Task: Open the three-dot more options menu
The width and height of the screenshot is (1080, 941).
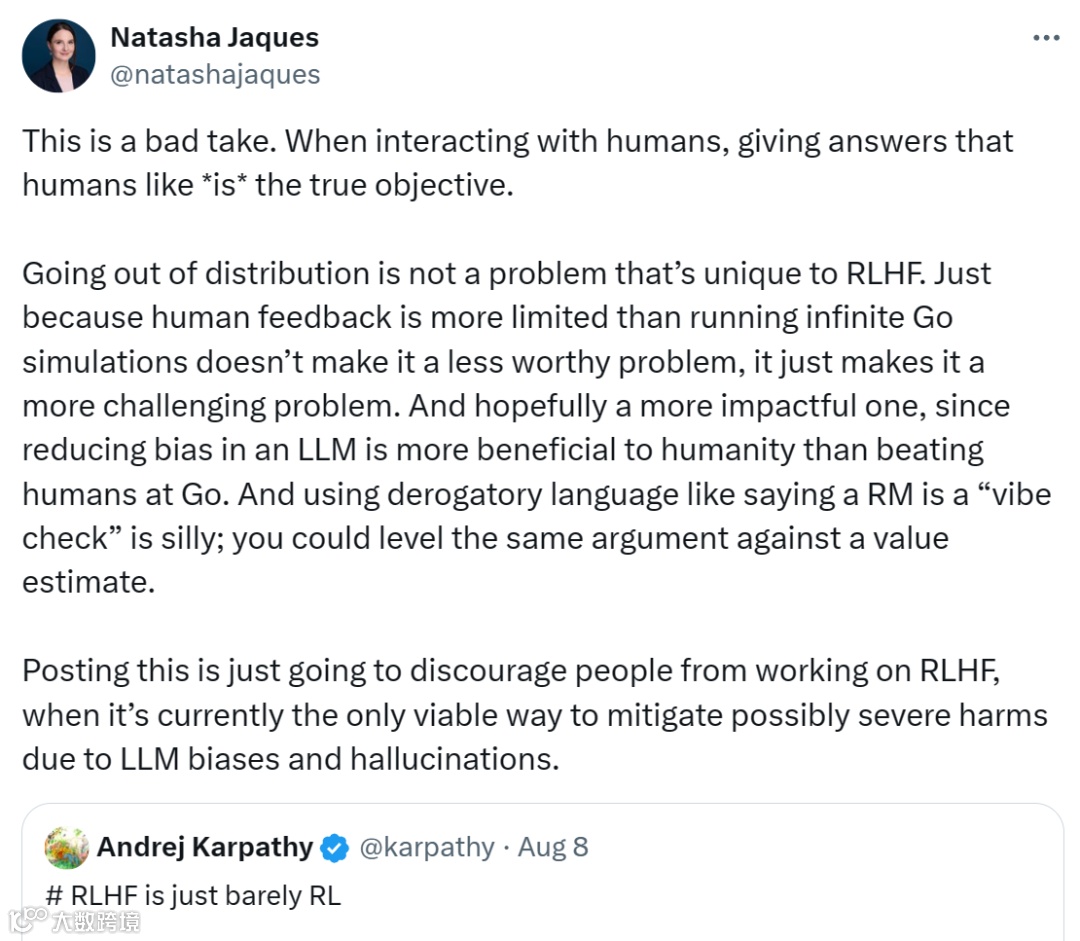Action: point(1045,38)
